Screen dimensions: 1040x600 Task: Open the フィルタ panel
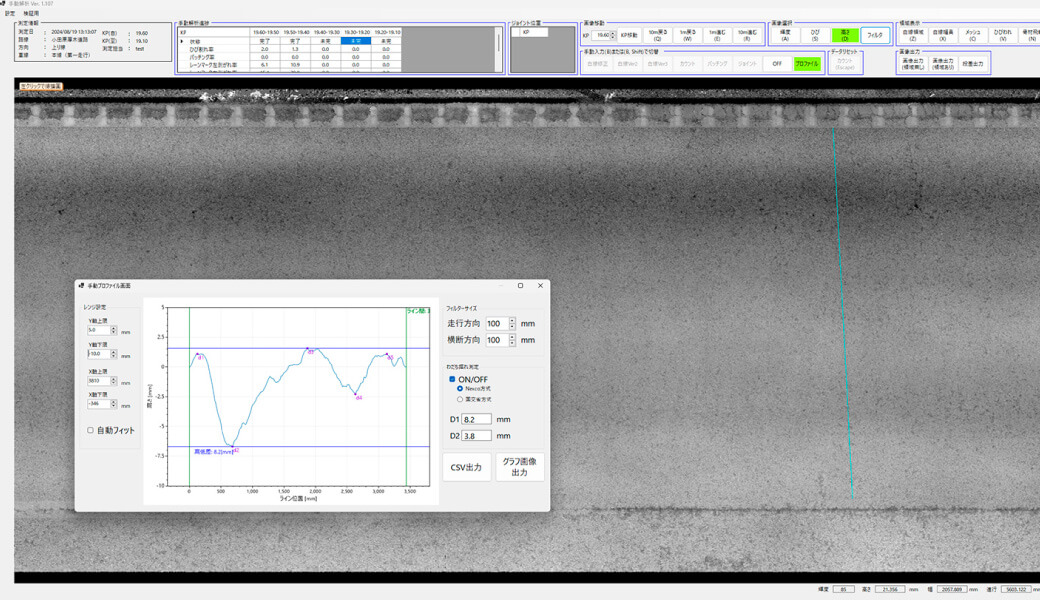pos(876,36)
